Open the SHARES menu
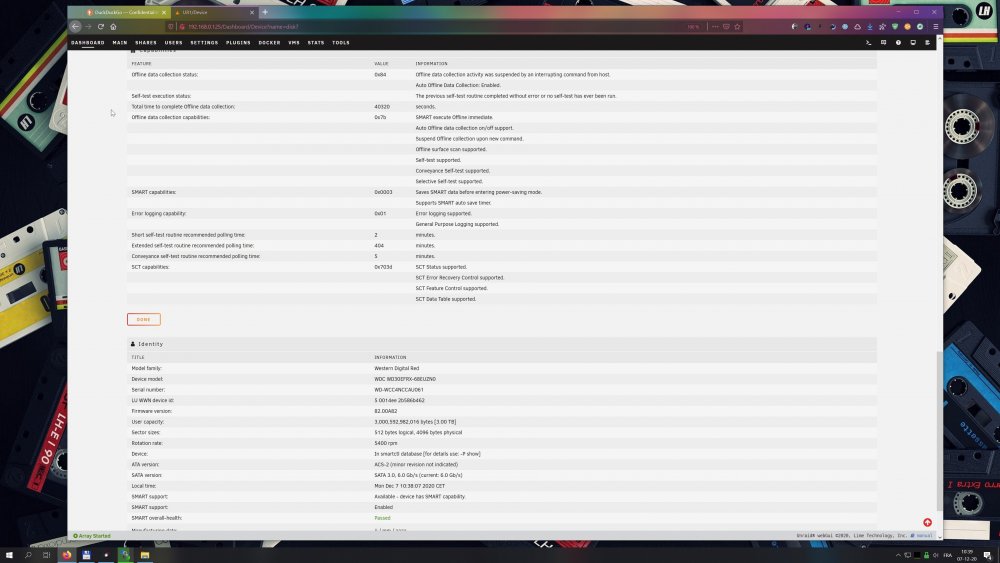1000x563 pixels. point(146,43)
